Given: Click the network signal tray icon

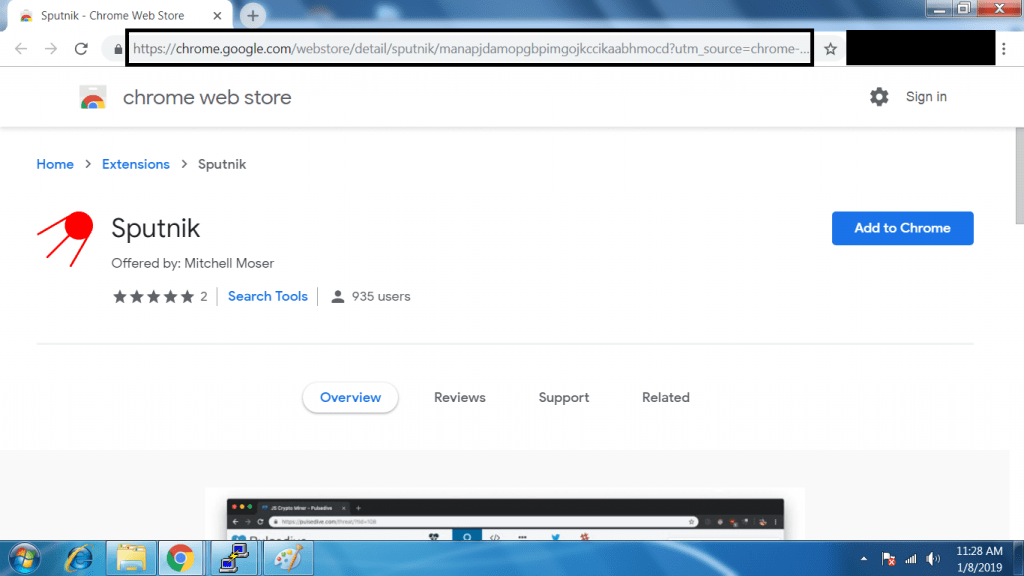Looking at the screenshot, I should pos(911,559).
